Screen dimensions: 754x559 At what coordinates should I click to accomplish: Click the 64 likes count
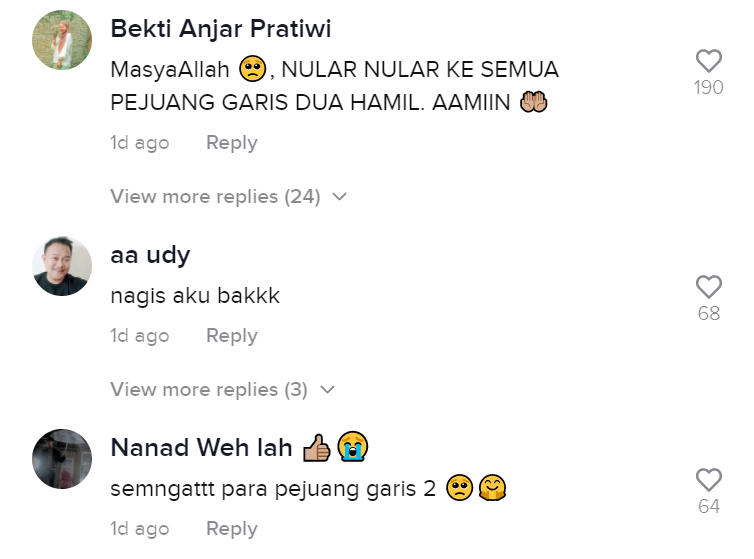(709, 507)
